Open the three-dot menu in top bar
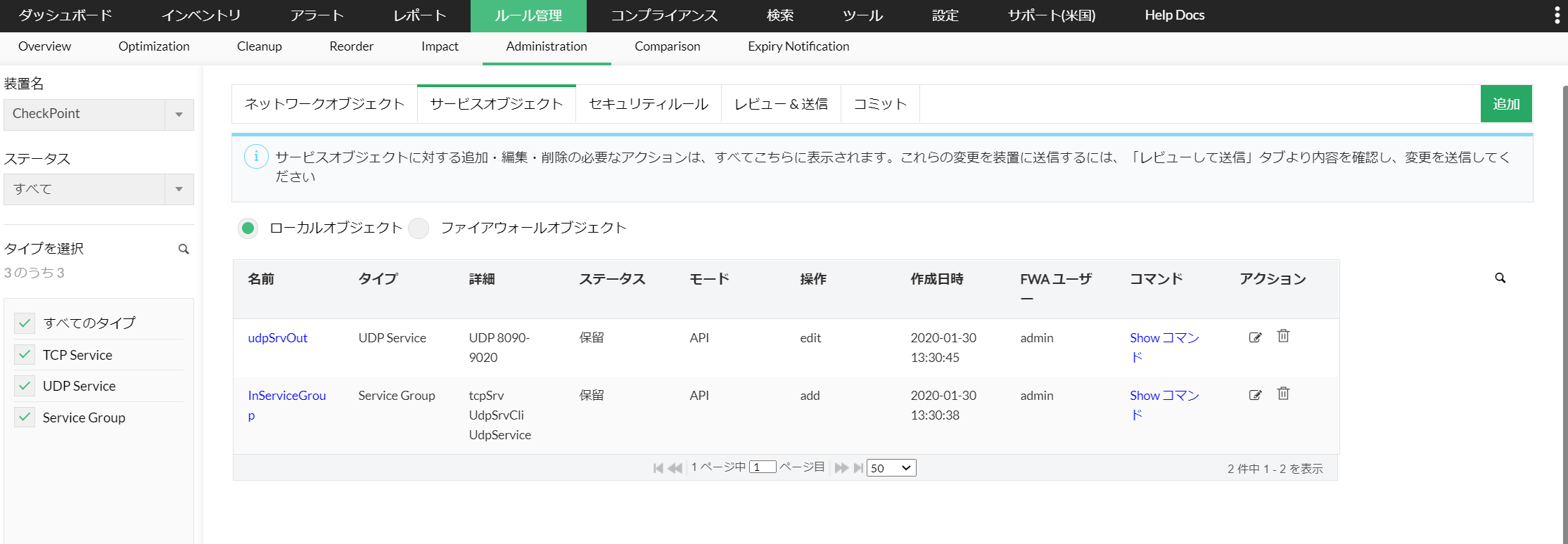Image resolution: width=1568 pixels, height=544 pixels. pyautogui.click(x=1556, y=16)
